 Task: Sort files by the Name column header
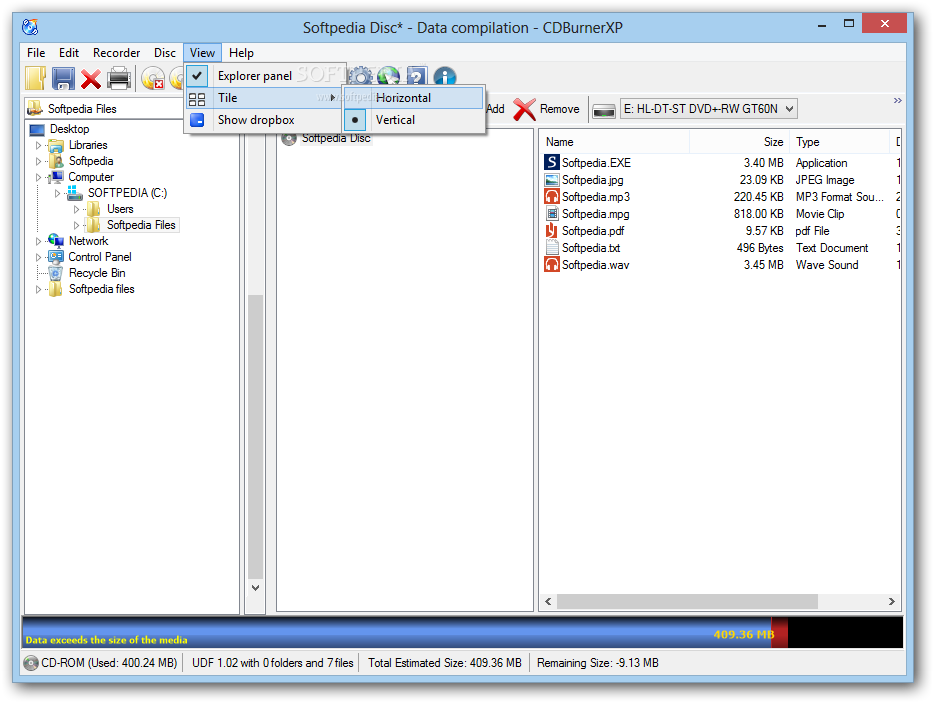coord(614,142)
